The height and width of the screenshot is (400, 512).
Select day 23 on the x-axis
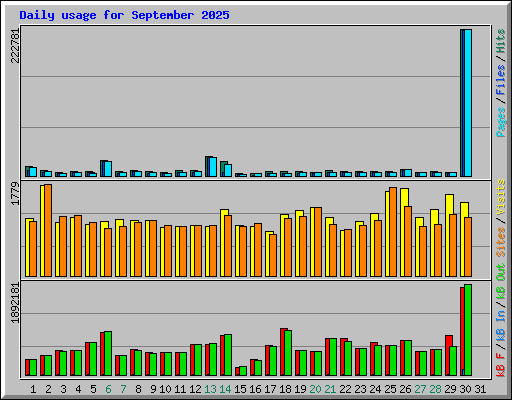[x=360, y=389]
